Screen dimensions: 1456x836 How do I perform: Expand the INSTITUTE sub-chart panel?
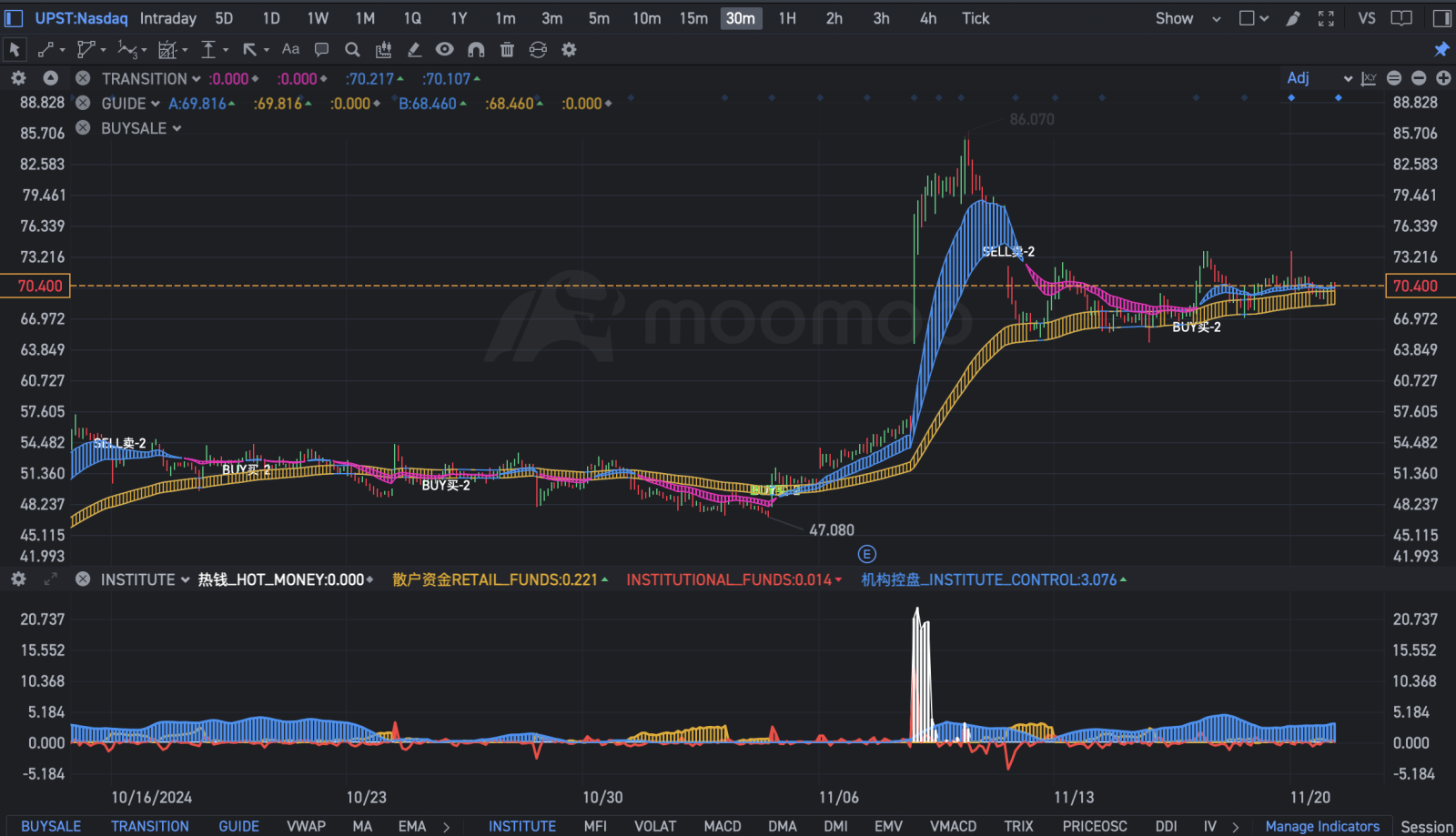coord(50,579)
